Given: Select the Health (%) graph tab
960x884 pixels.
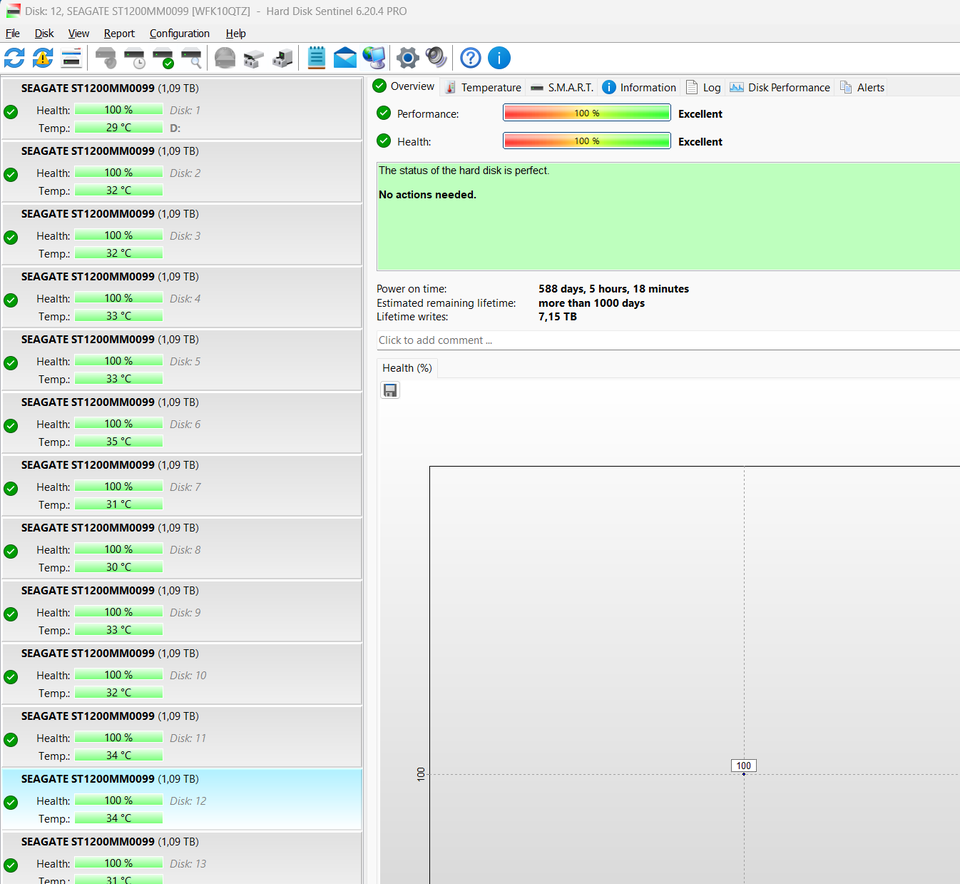Looking at the screenshot, I should pyautogui.click(x=407, y=368).
